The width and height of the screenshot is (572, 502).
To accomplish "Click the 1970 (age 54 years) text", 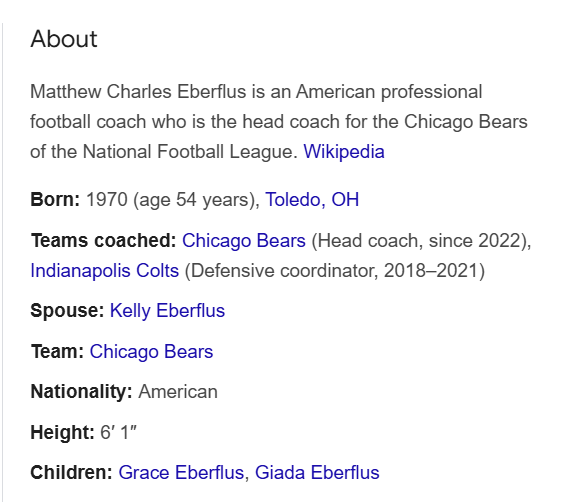I will tap(173, 200).
